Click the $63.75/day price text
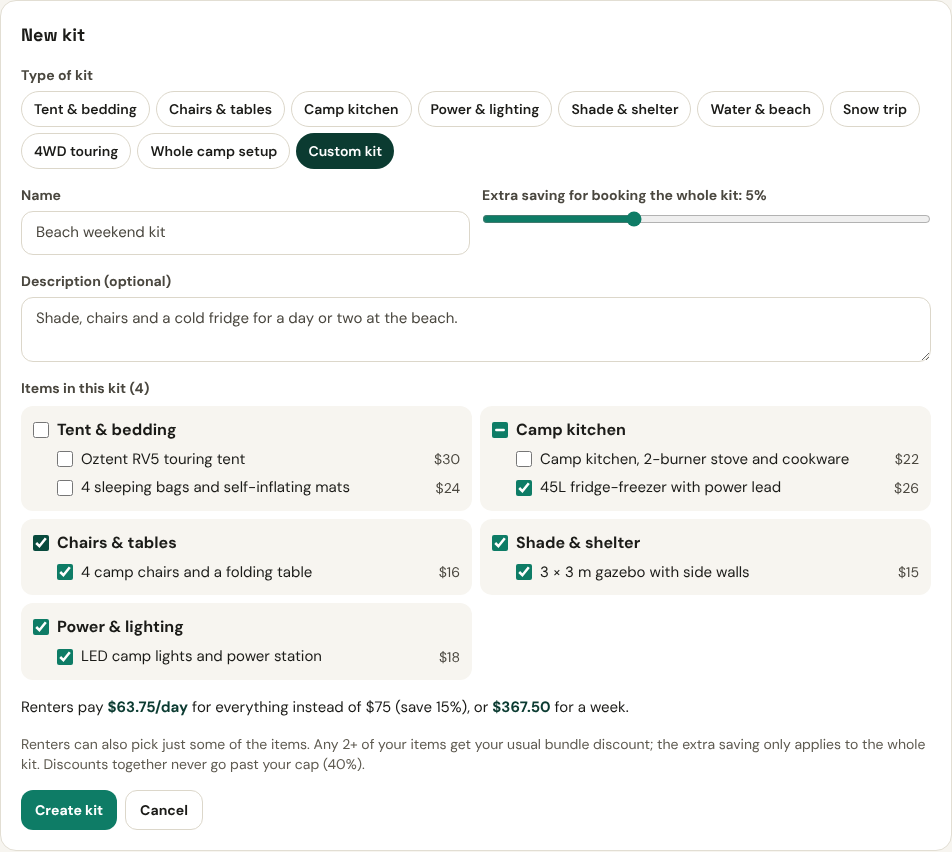This screenshot has height=852, width=952. pos(148,707)
